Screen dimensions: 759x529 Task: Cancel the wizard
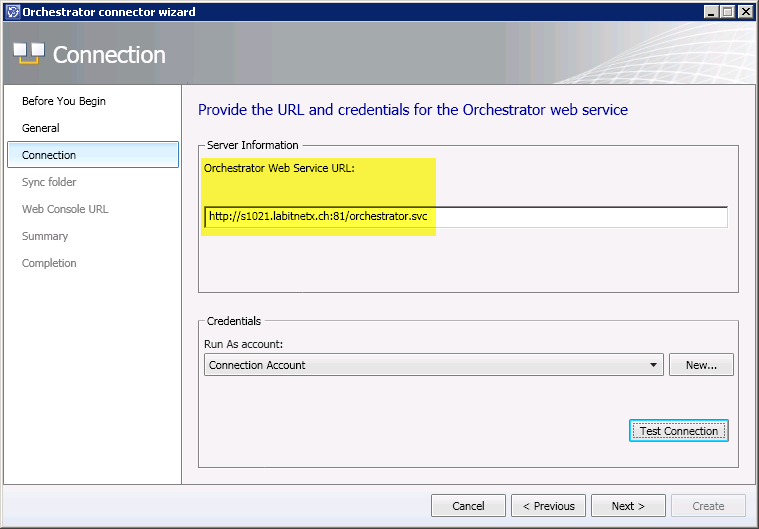[x=468, y=506]
